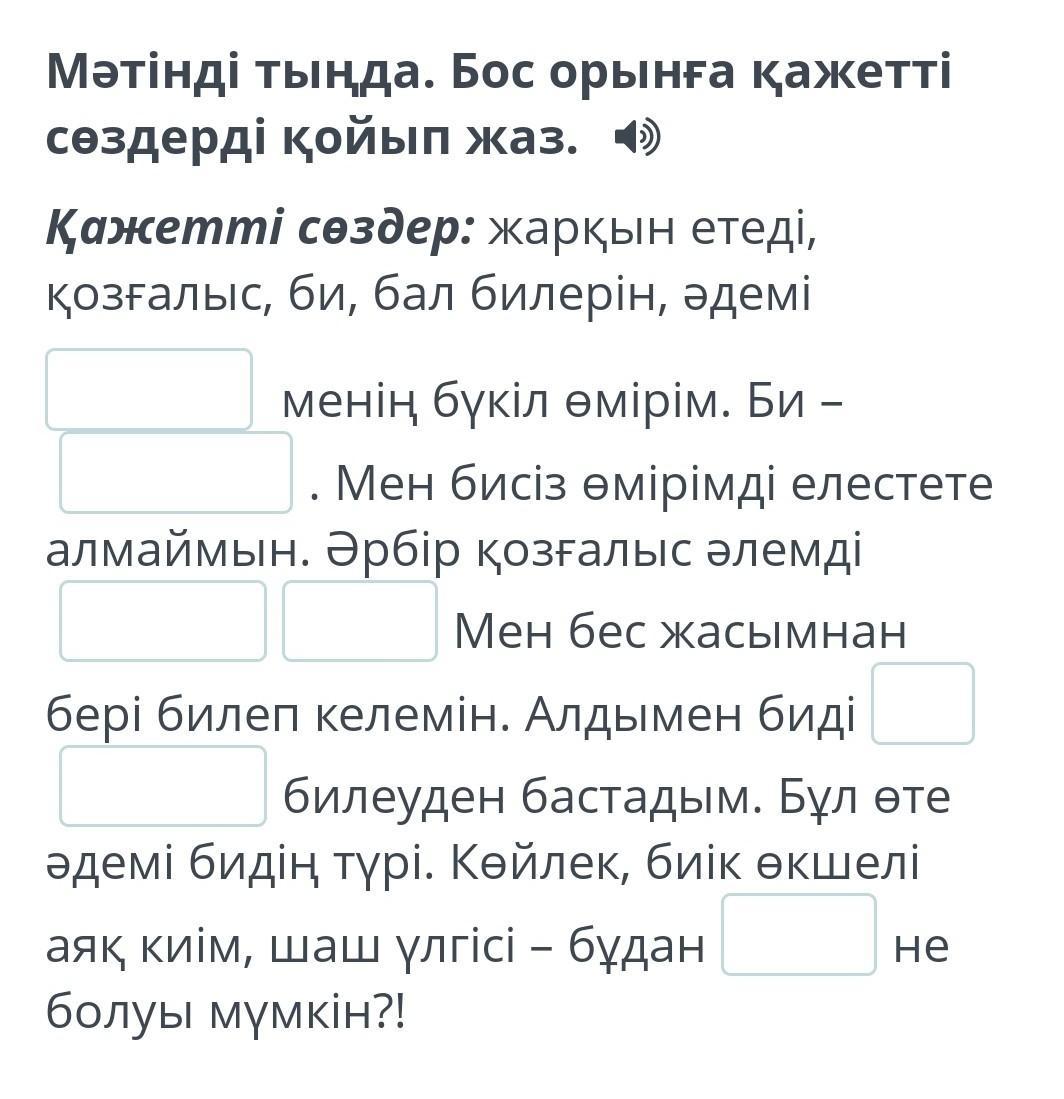Click the blank before "менің бүкіл өмірім"
Screen dimensions: 1064x1099
[149, 389]
